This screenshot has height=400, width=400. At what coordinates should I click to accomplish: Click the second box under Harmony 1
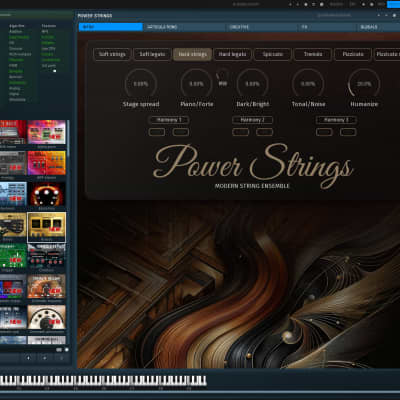181,132
